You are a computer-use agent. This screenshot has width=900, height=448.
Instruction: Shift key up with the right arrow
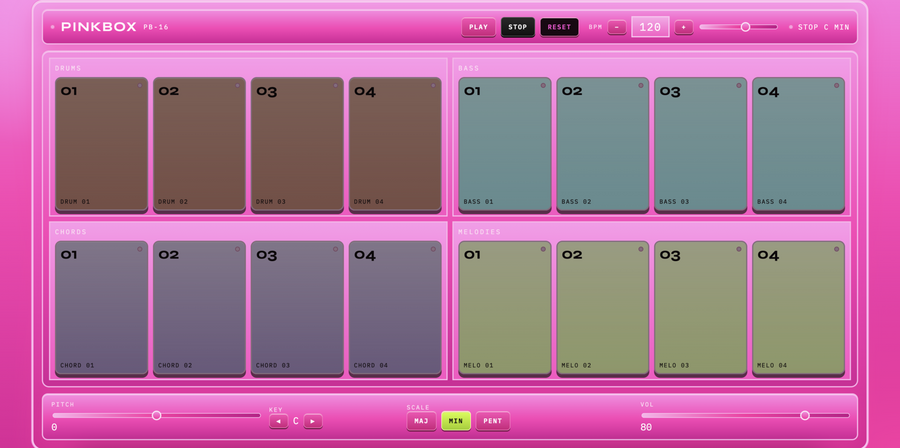coord(313,421)
